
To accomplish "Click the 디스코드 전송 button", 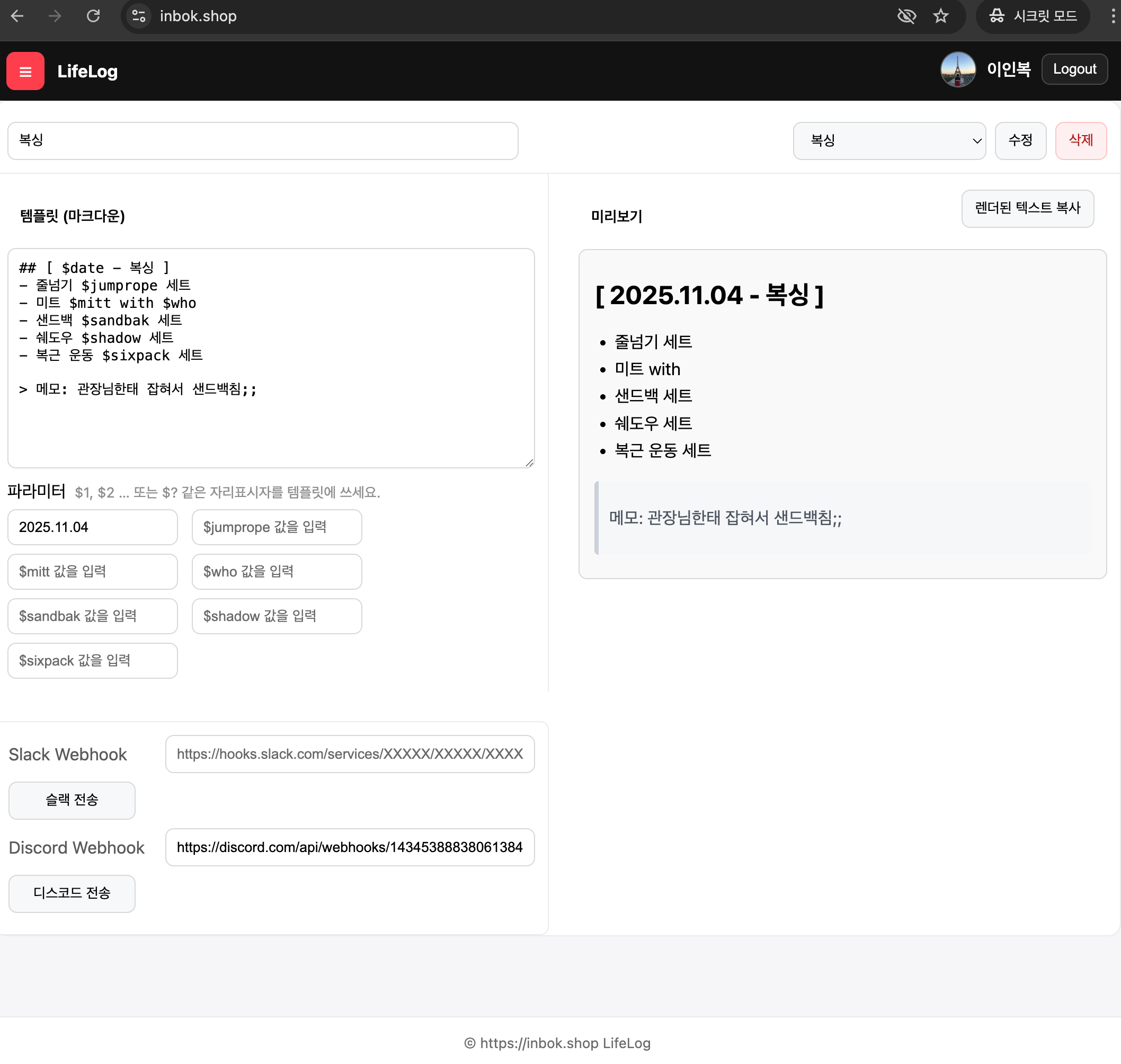I will [72, 893].
